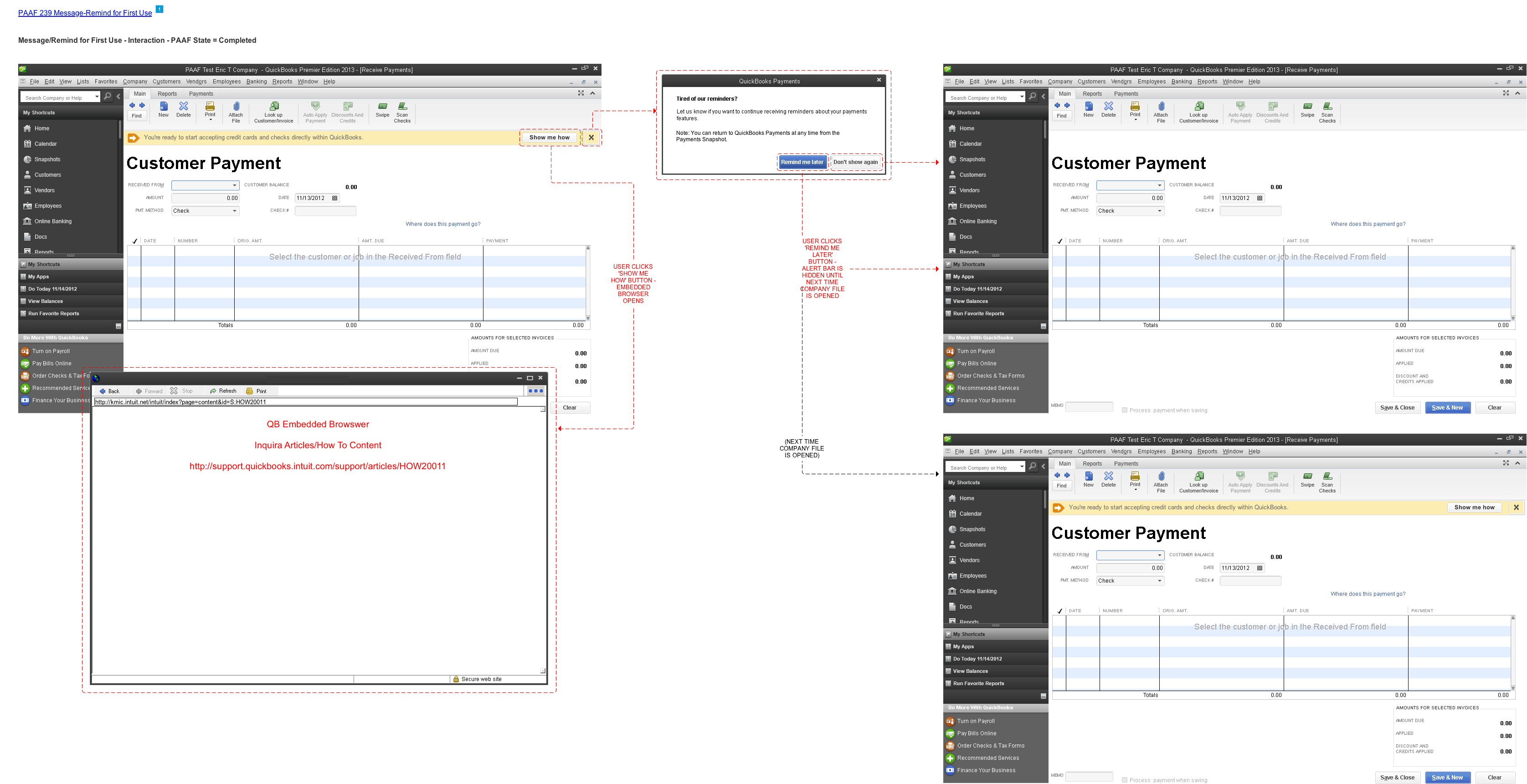Click Turn on Payroll in upper-right window

click(x=976, y=351)
